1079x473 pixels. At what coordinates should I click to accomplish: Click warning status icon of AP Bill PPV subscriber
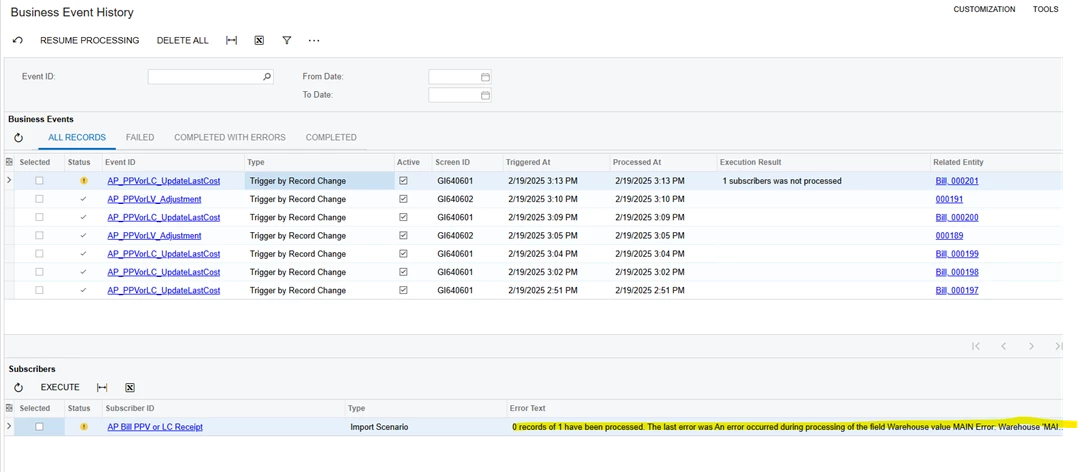click(x=84, y=427)
